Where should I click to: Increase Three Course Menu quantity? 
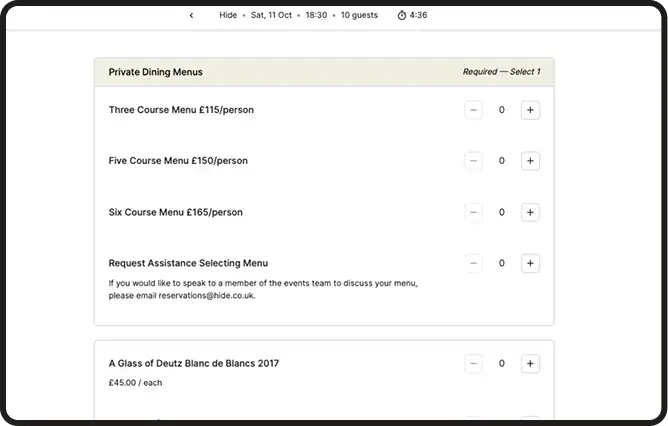530,110
